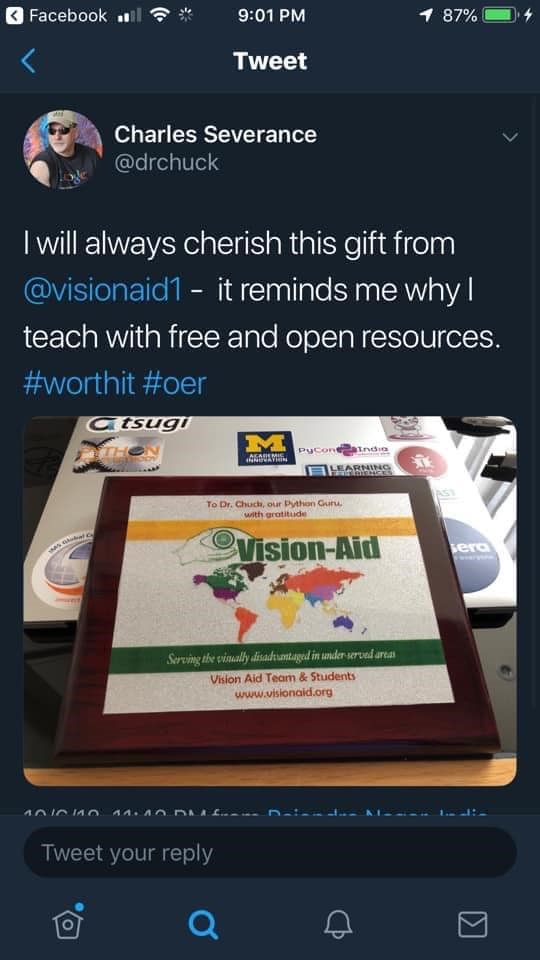Tap the @drchuck handle

click(167, 162)
